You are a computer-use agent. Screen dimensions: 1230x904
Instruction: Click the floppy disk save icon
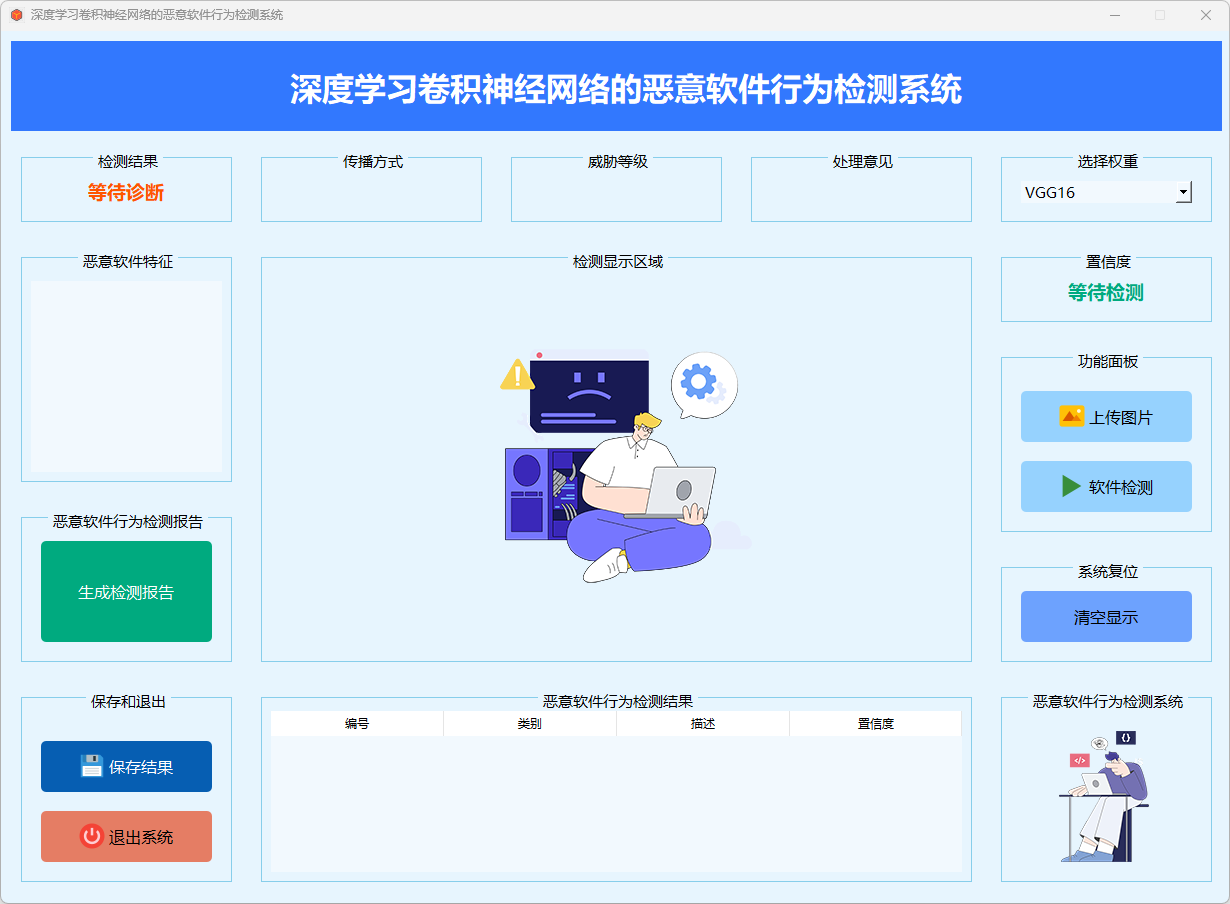coord(91,767)
